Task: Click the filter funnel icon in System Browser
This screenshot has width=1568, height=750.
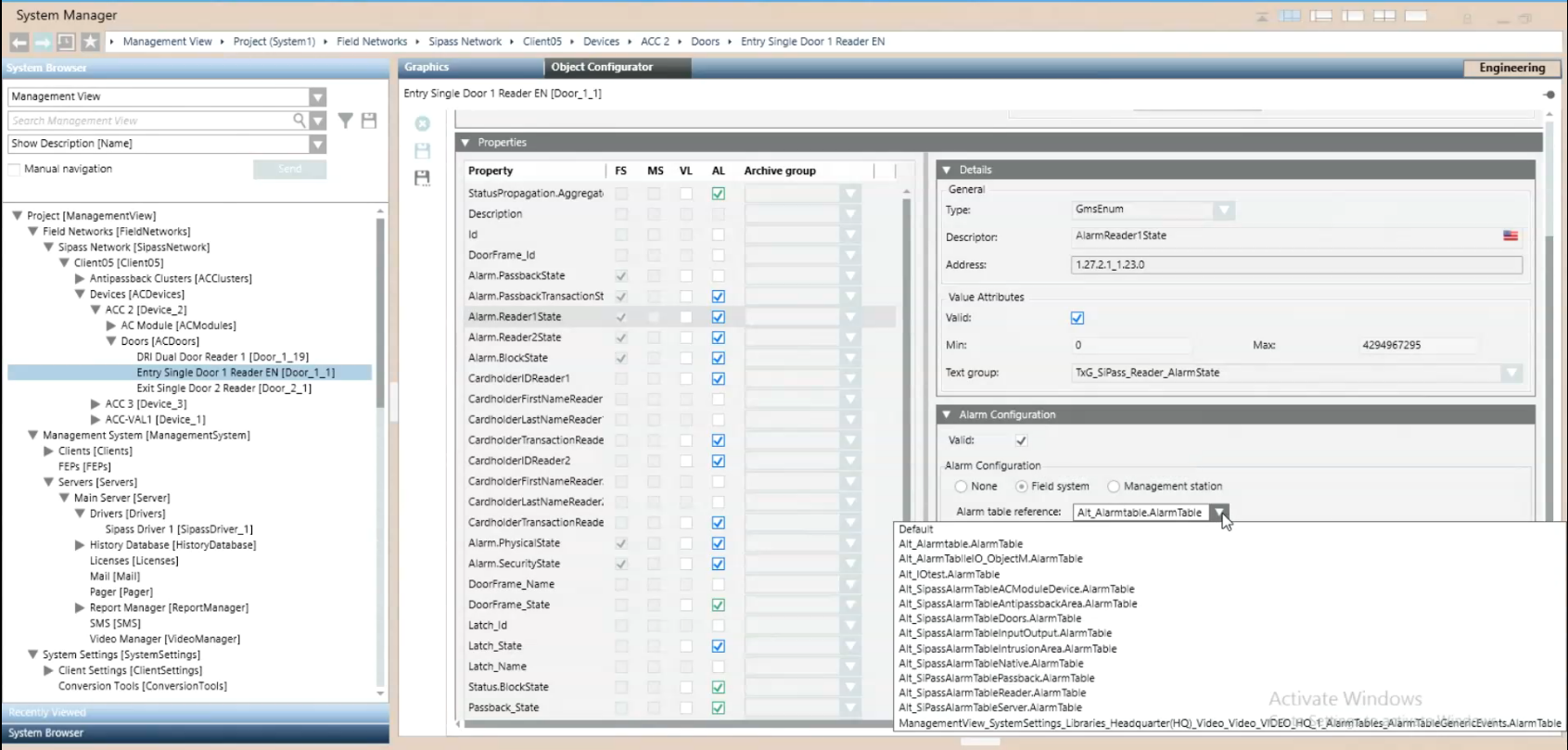Action: (x=345, y=121)
